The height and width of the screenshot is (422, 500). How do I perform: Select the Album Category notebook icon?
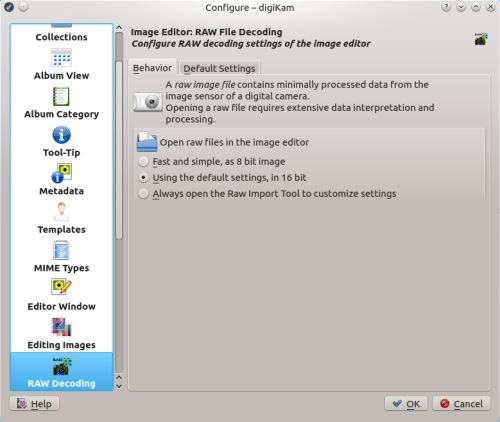pos(61,96)
